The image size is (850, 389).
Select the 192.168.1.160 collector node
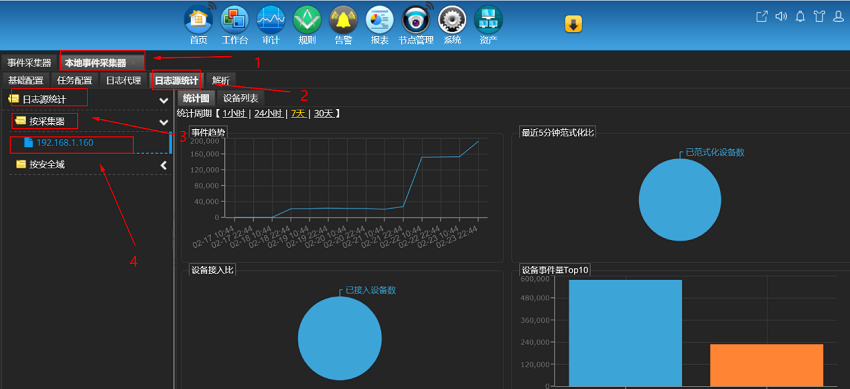coord(65,144)
